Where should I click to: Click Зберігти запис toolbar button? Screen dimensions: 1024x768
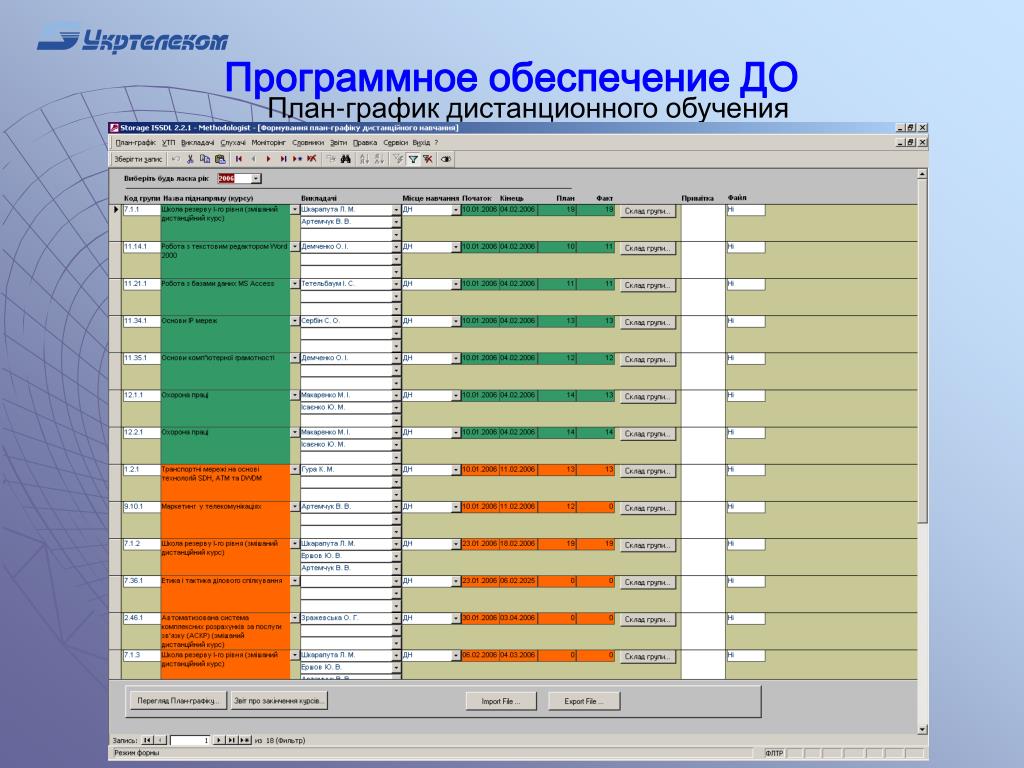click(x=138, y=159)
